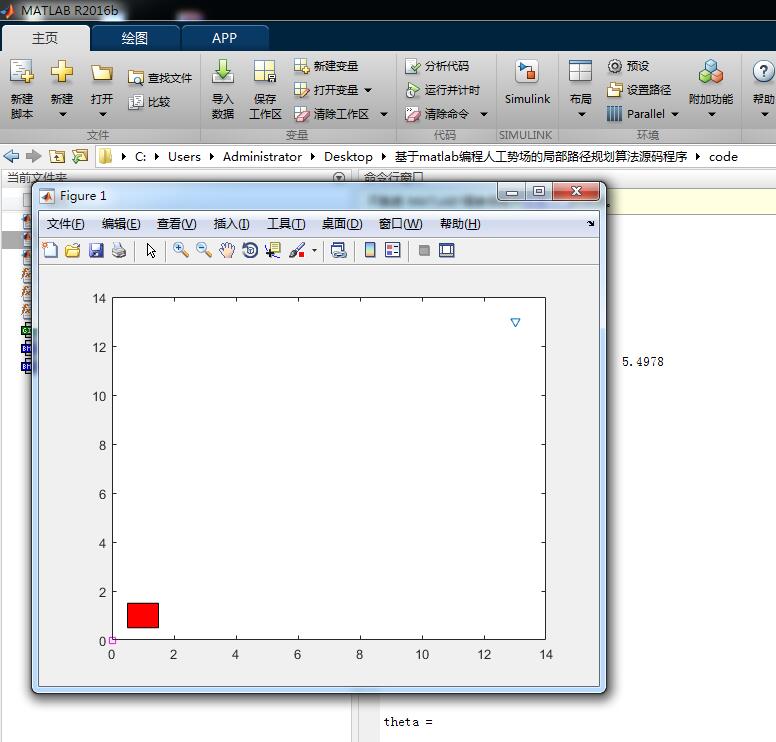Screen dimensions: 776x742
Task: Click 比较 compare button
Action: pyautogui.click(x=149, y=102)
